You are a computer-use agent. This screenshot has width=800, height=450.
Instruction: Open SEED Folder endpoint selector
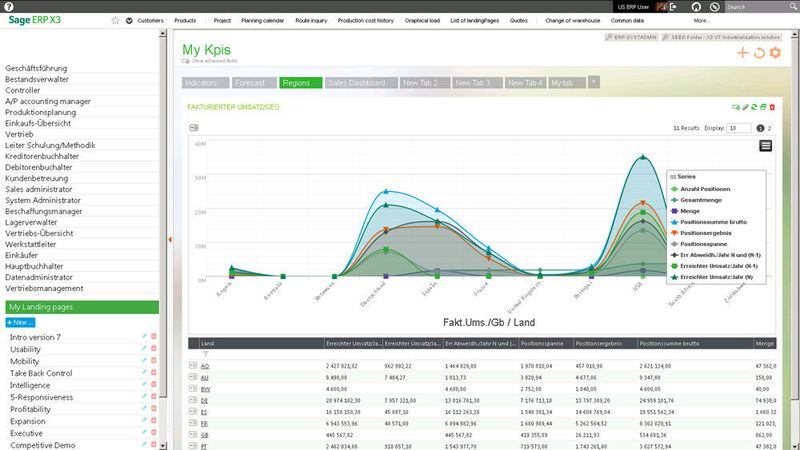click(721, 37)
